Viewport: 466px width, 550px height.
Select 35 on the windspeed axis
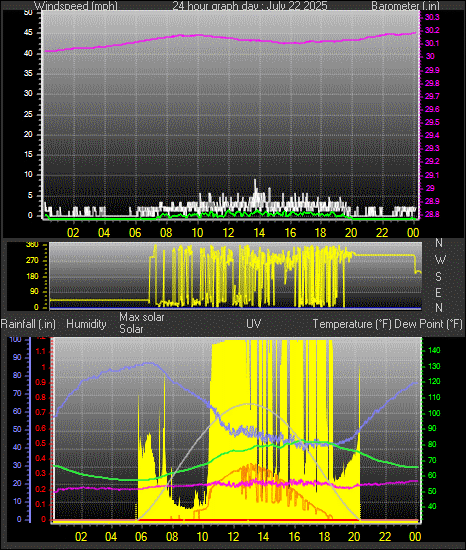click(x=28, y=73)
